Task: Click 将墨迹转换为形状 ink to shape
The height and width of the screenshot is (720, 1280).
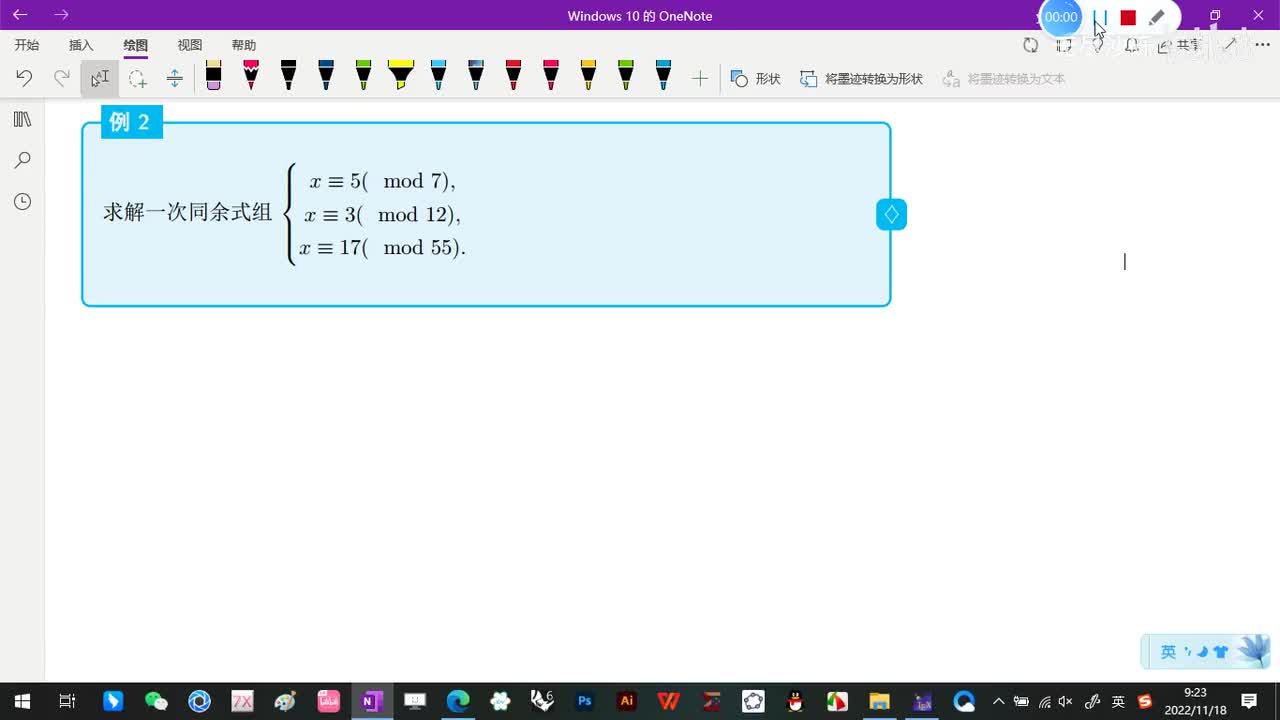Action: [x=861, y=78]
